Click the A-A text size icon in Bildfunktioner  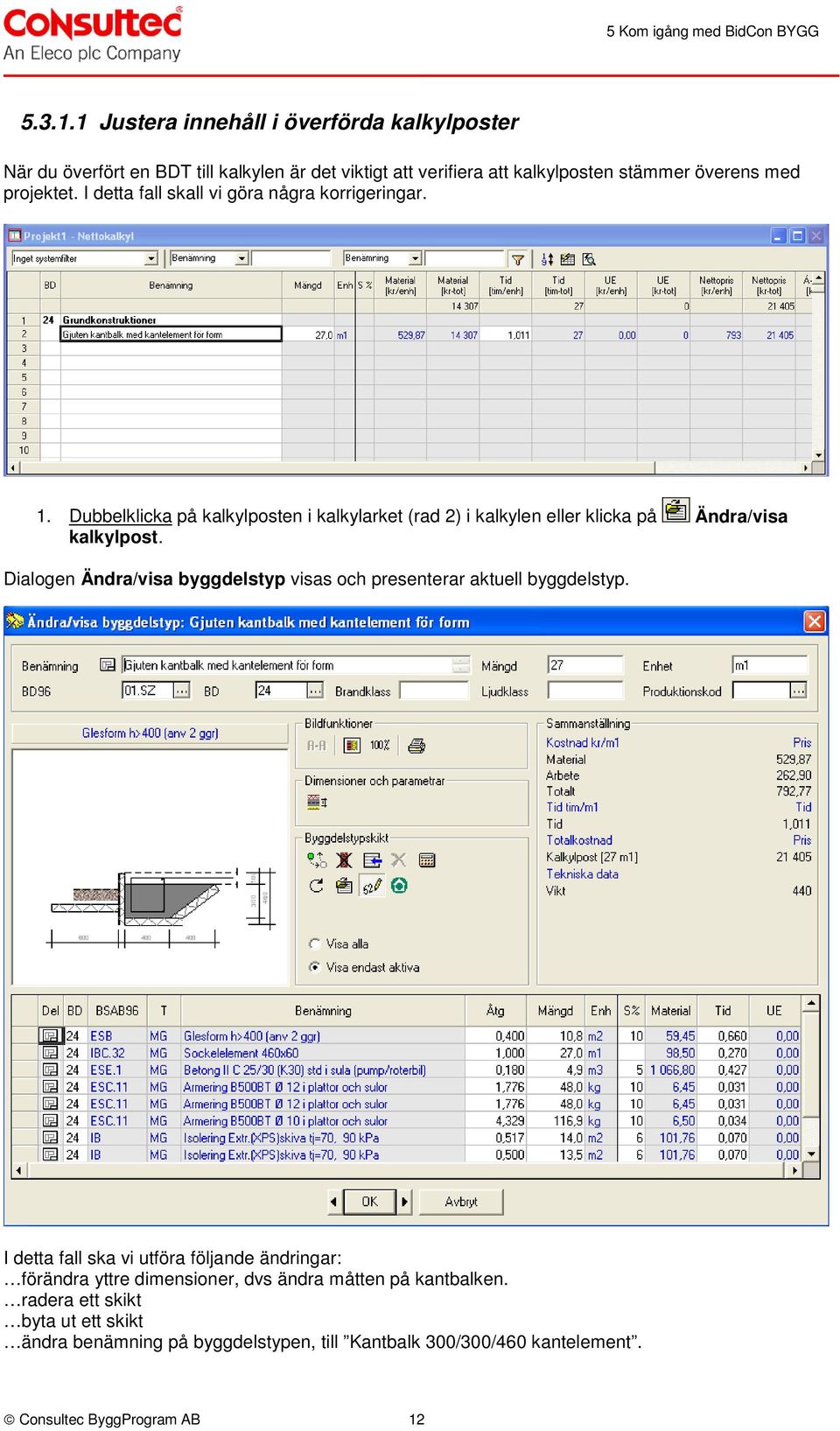pyautogui.click(x=317, y=746)
